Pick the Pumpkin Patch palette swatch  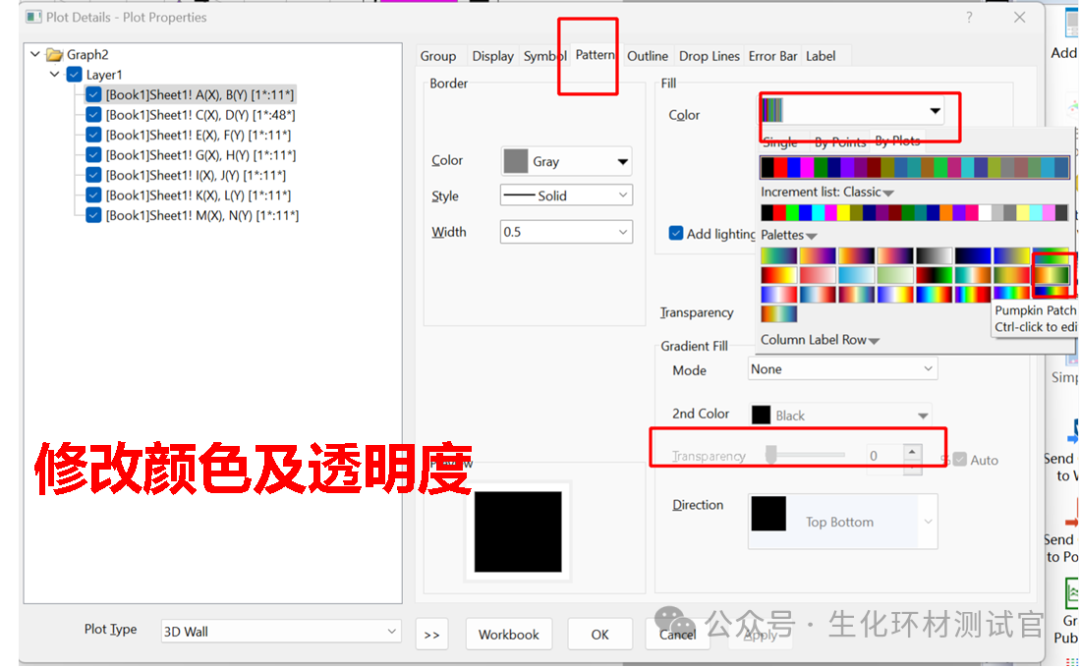(x=1050, y=275)
